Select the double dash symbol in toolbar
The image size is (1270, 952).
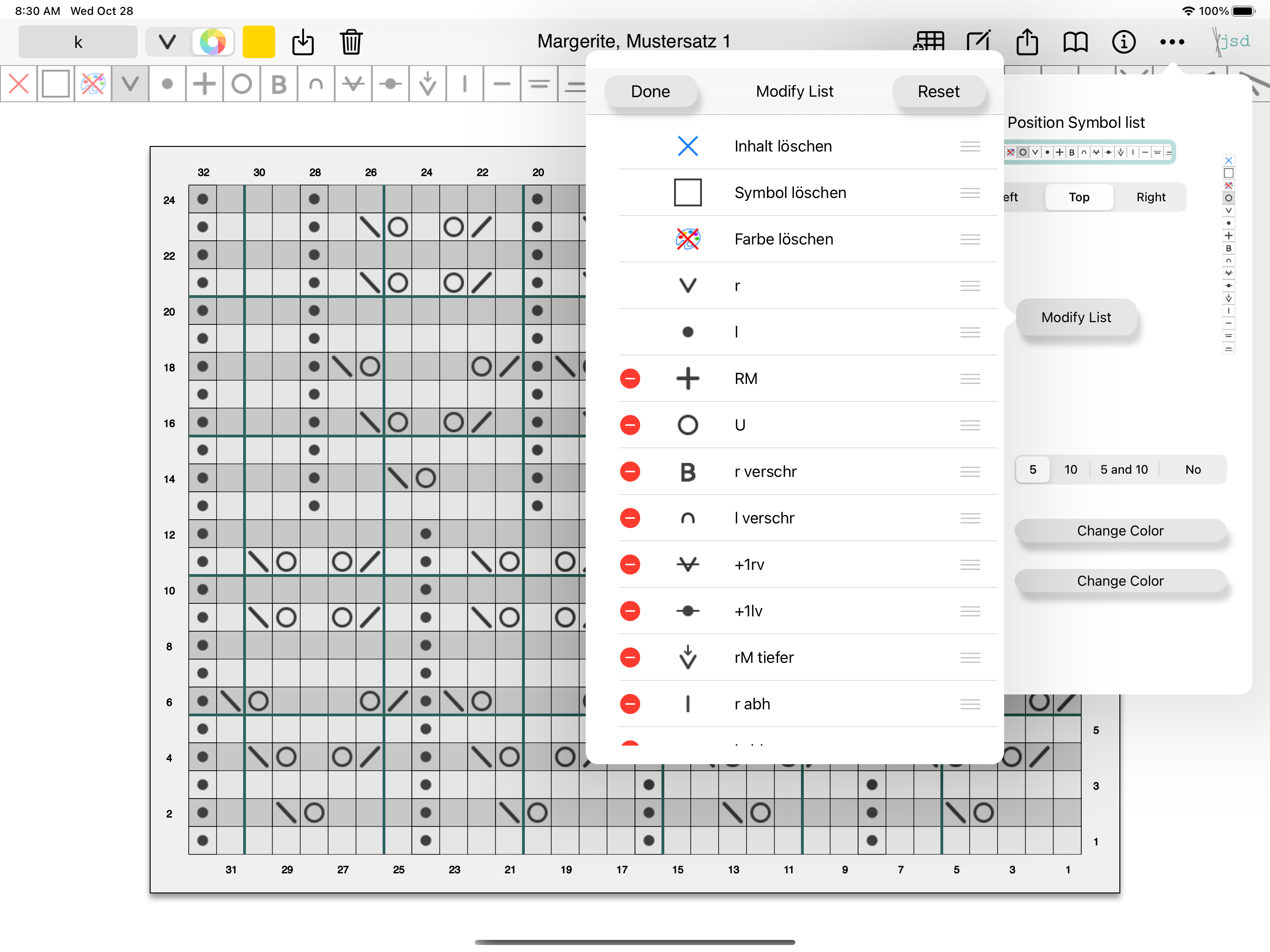pyautogui.click(x=539, y=84)
